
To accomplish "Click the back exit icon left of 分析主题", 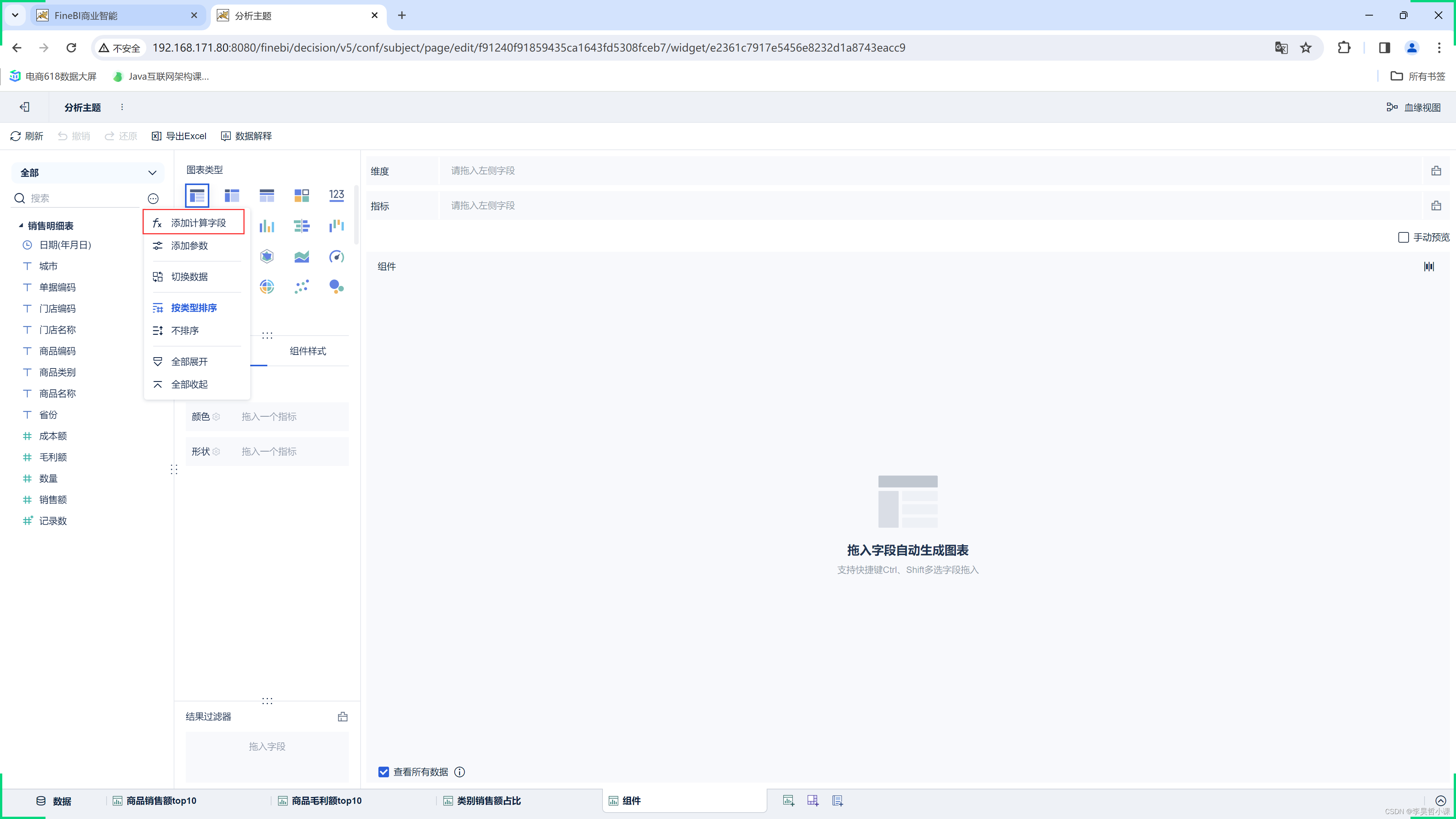I will click(24, 107).
